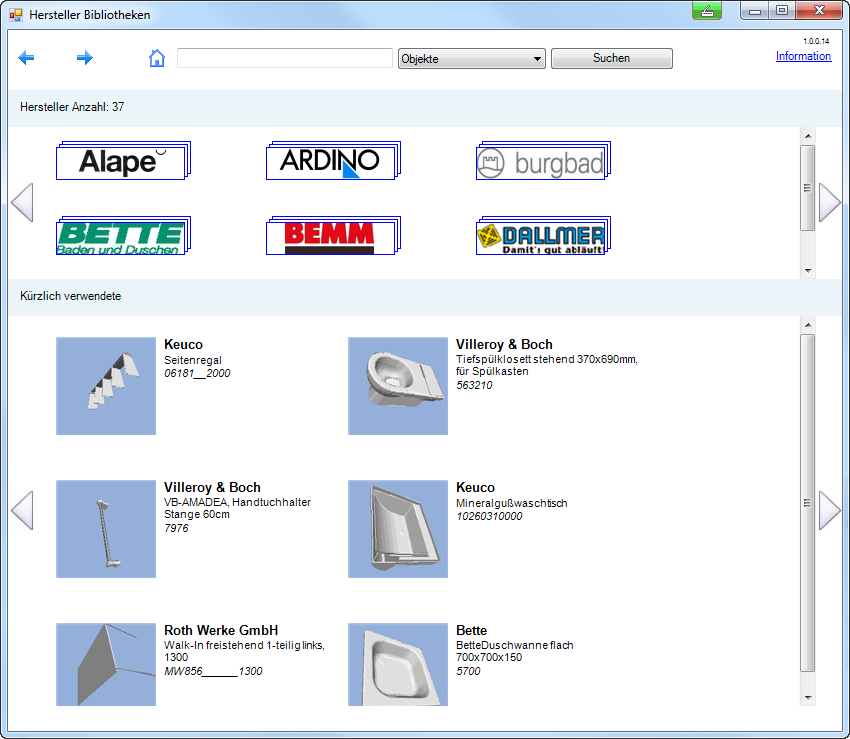Image resolution: width=850 pixels, height=739 pixels.
Task: Select the Keuco Seitenregal thumbnail
Action: click(106, 386)
